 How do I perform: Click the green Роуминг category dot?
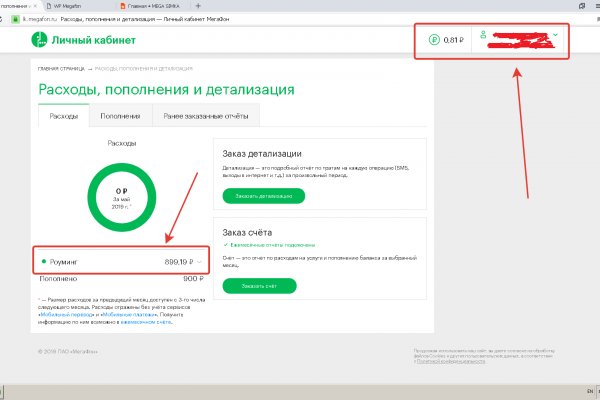[43, 261]
